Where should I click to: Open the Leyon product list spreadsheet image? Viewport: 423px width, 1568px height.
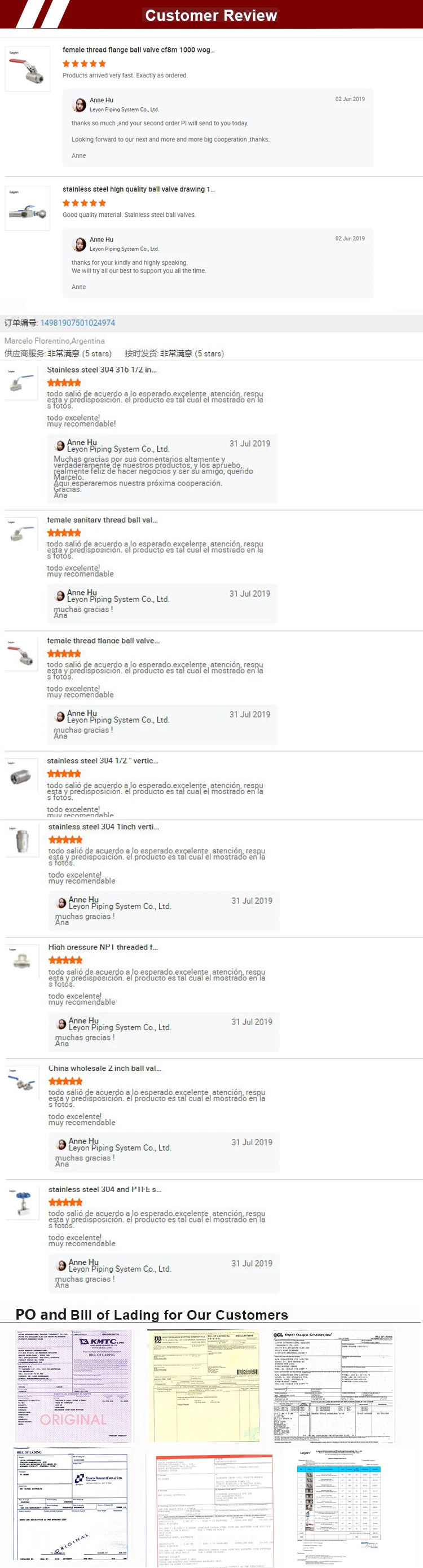(340, 1505)
